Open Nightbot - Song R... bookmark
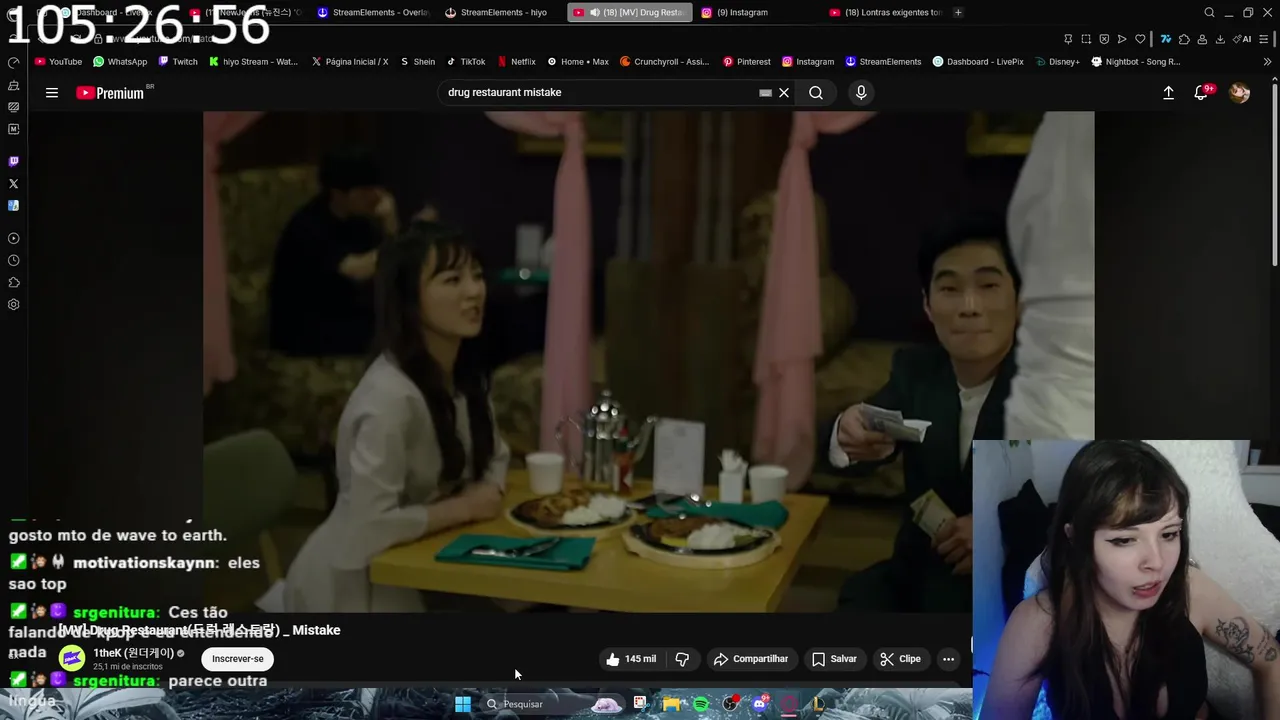This screenshot has height=720, width=1280. (1136, 61)
